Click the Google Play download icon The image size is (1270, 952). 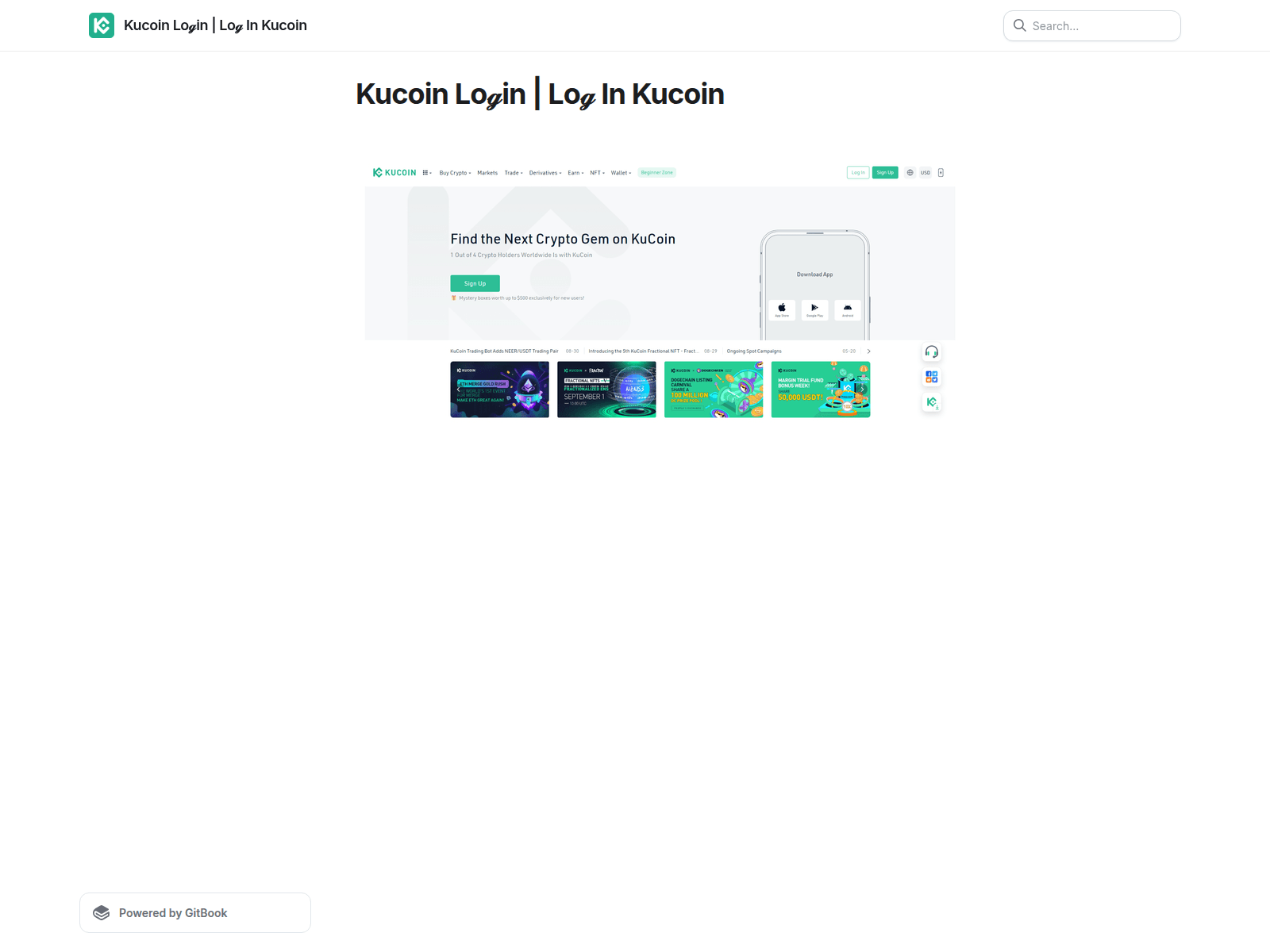point(814,309)
